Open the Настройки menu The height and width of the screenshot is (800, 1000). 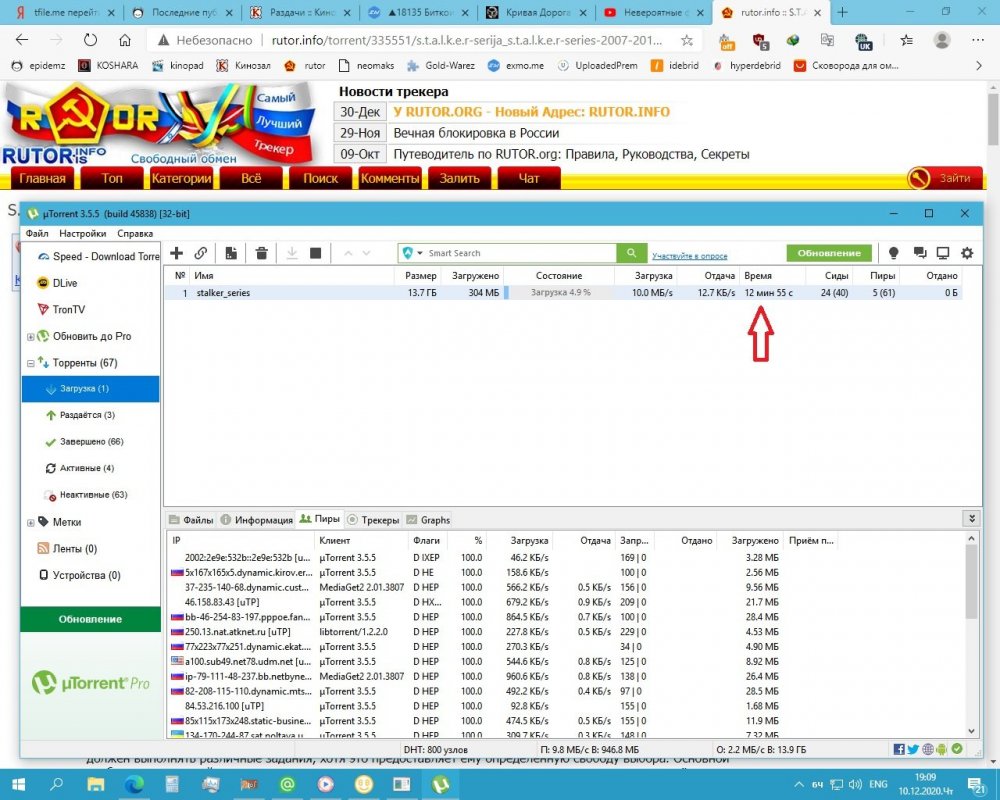[82, 233]
